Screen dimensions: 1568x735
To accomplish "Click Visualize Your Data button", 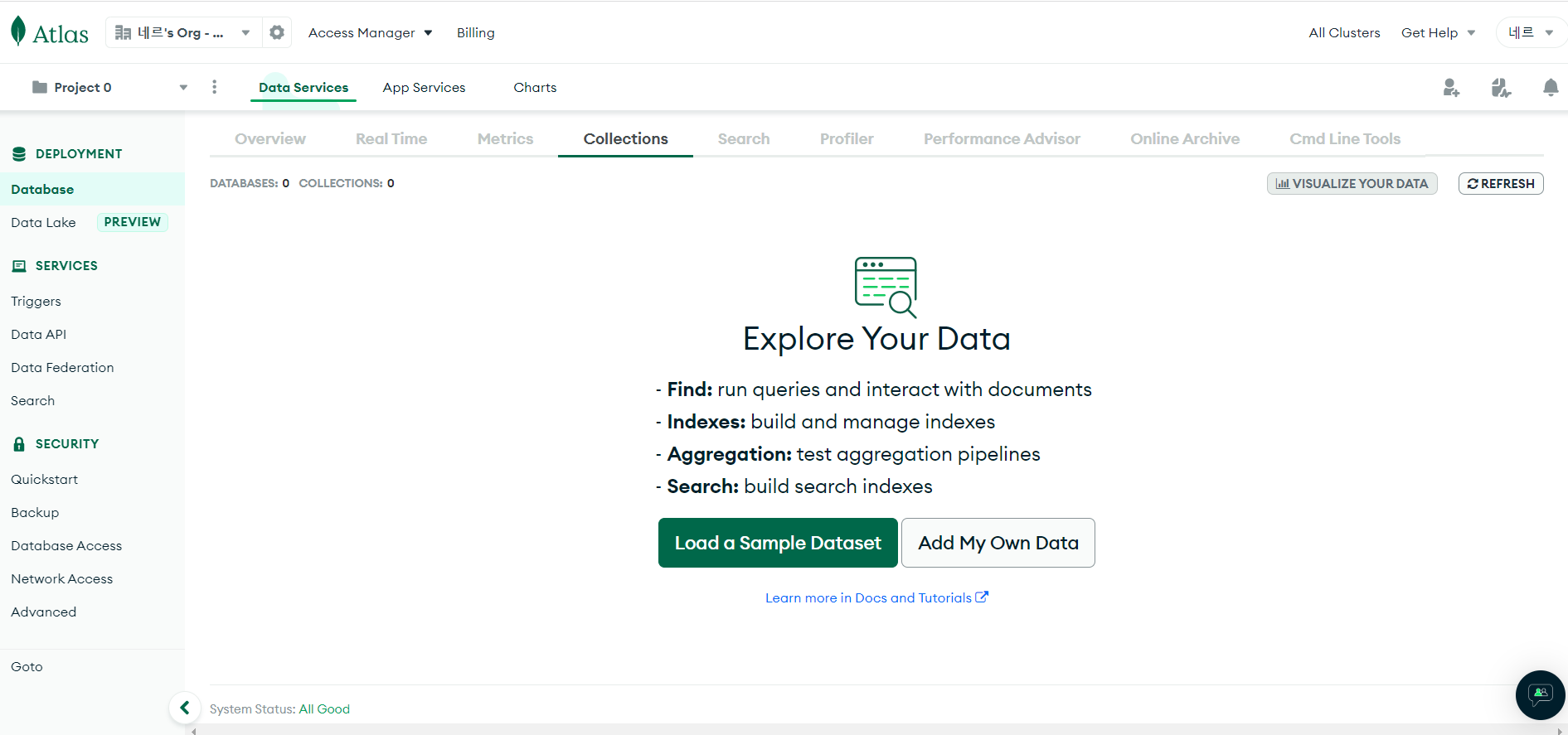I will [x=1352, y=184].
